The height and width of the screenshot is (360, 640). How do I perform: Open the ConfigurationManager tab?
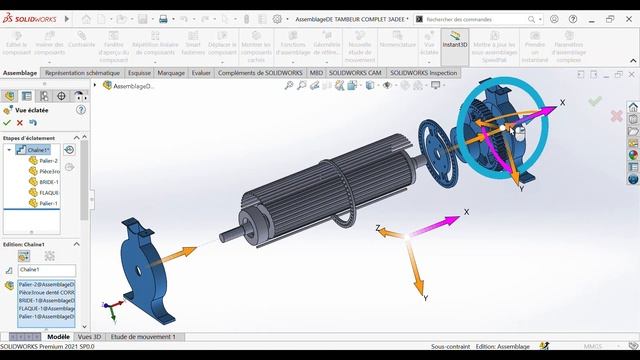[x=44, y=96]
